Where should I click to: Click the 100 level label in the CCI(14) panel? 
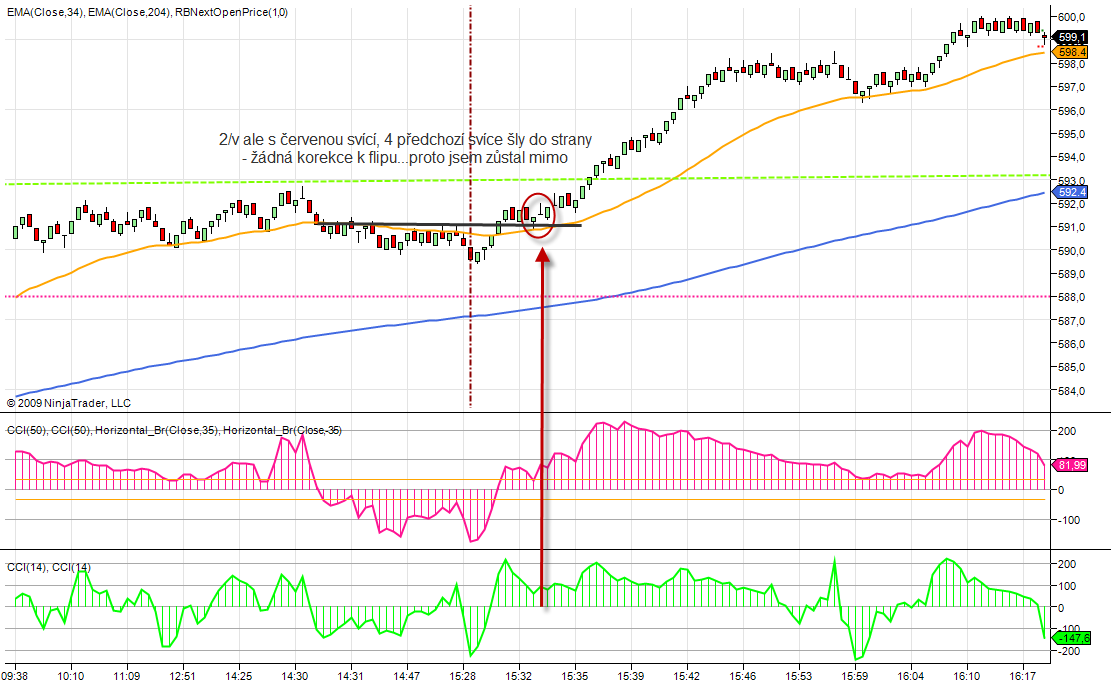(x=1067, y=586)
